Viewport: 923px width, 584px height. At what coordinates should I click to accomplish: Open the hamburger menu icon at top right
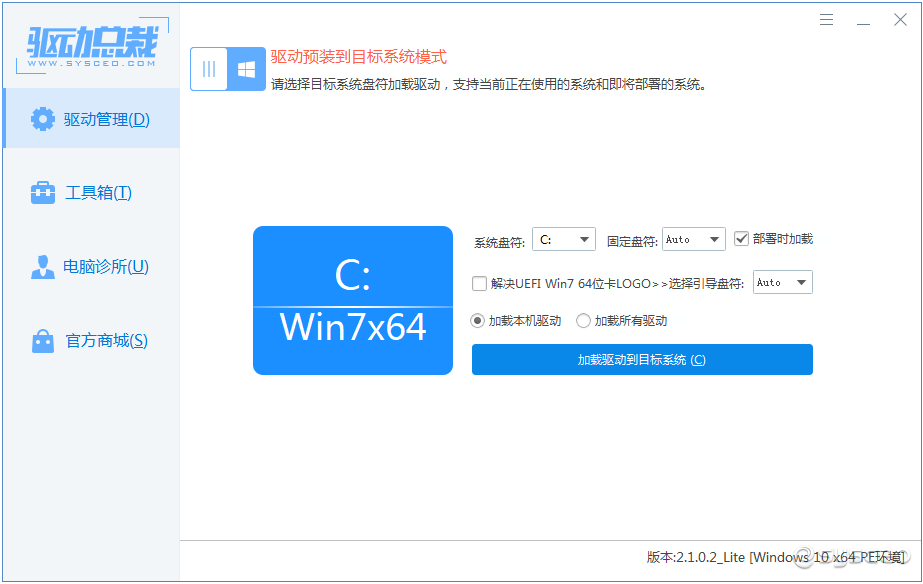(826, 20)
